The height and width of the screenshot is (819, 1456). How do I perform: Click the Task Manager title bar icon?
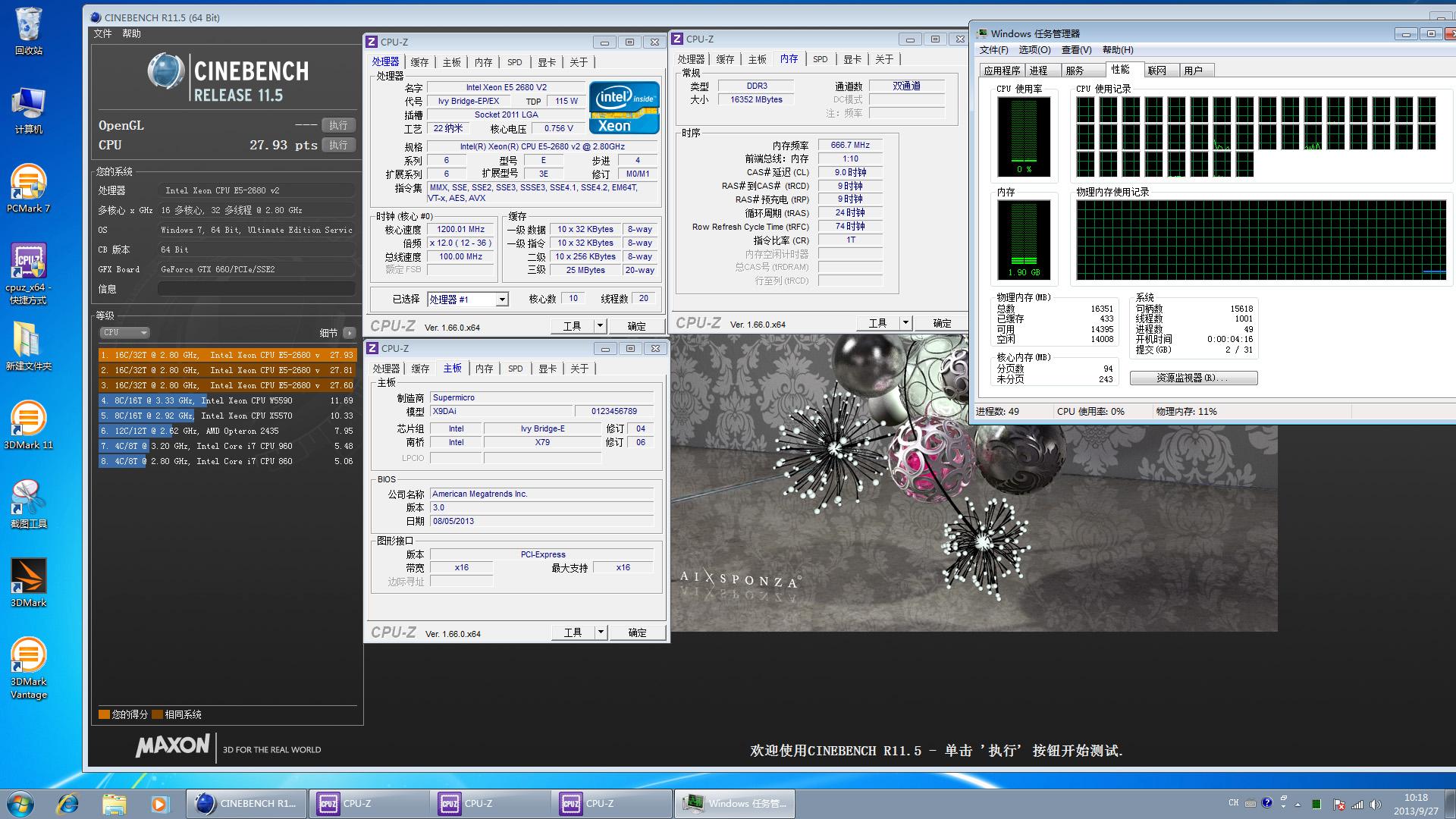[x=983, y=33]
